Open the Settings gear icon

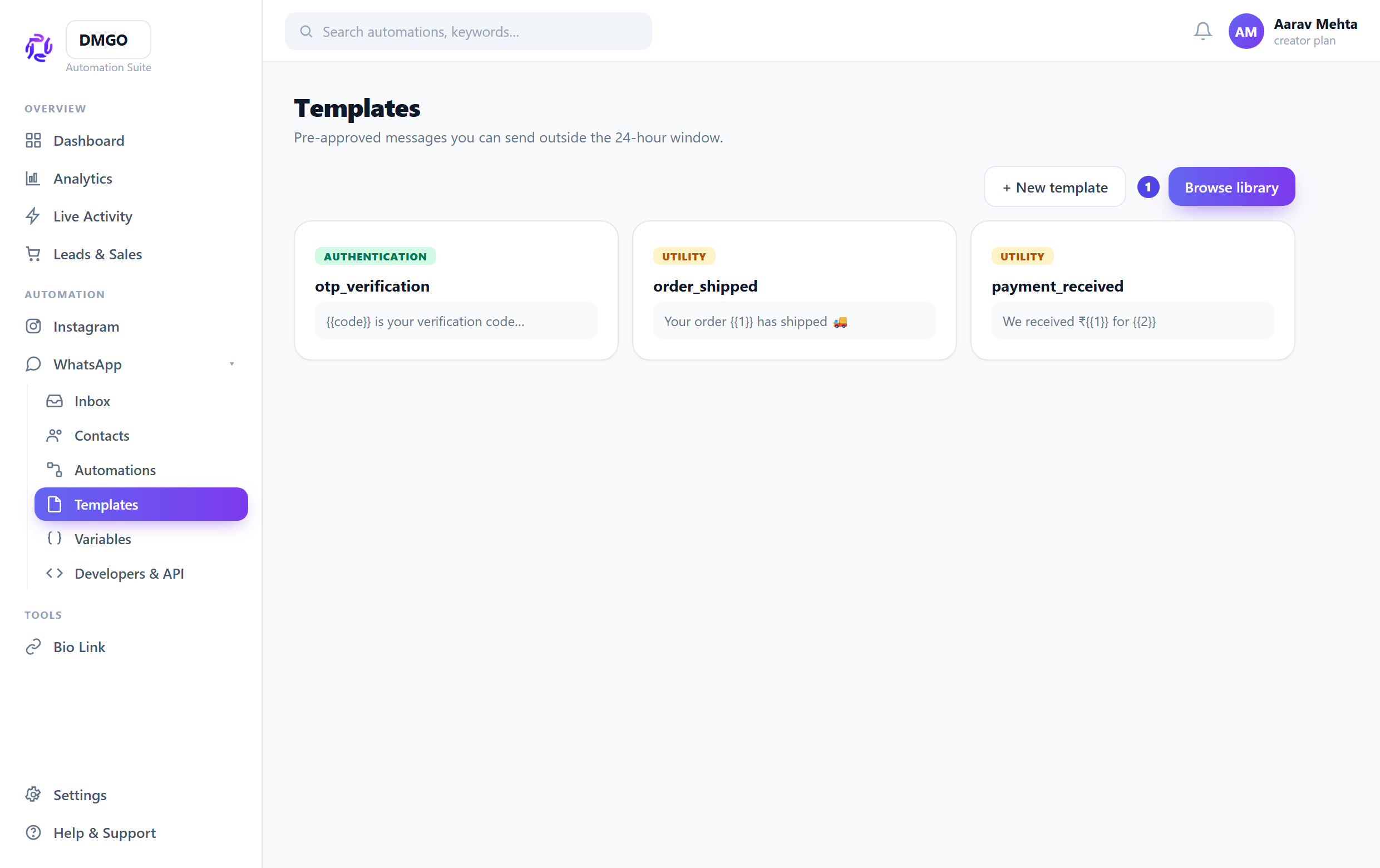click(x=33, y=795)
